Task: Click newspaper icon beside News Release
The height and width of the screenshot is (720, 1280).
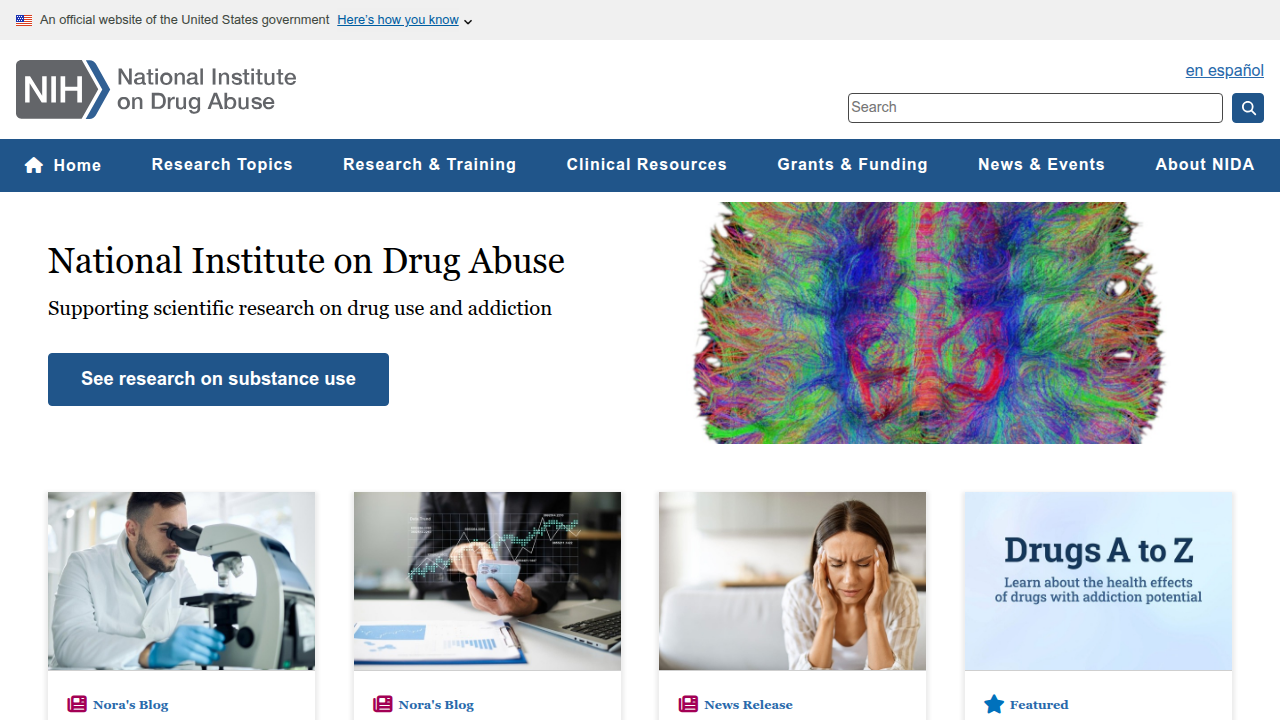Action: point(688,704)
